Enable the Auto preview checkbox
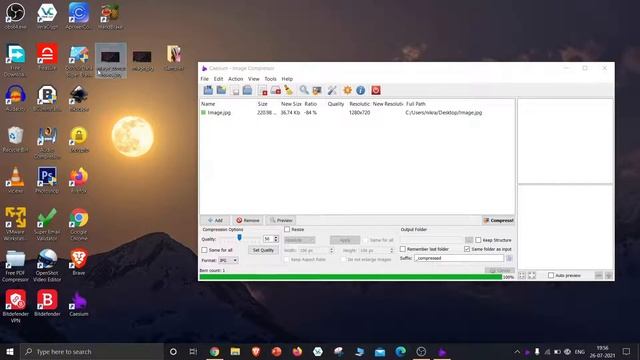640x360 pixels. pos(551,276)
